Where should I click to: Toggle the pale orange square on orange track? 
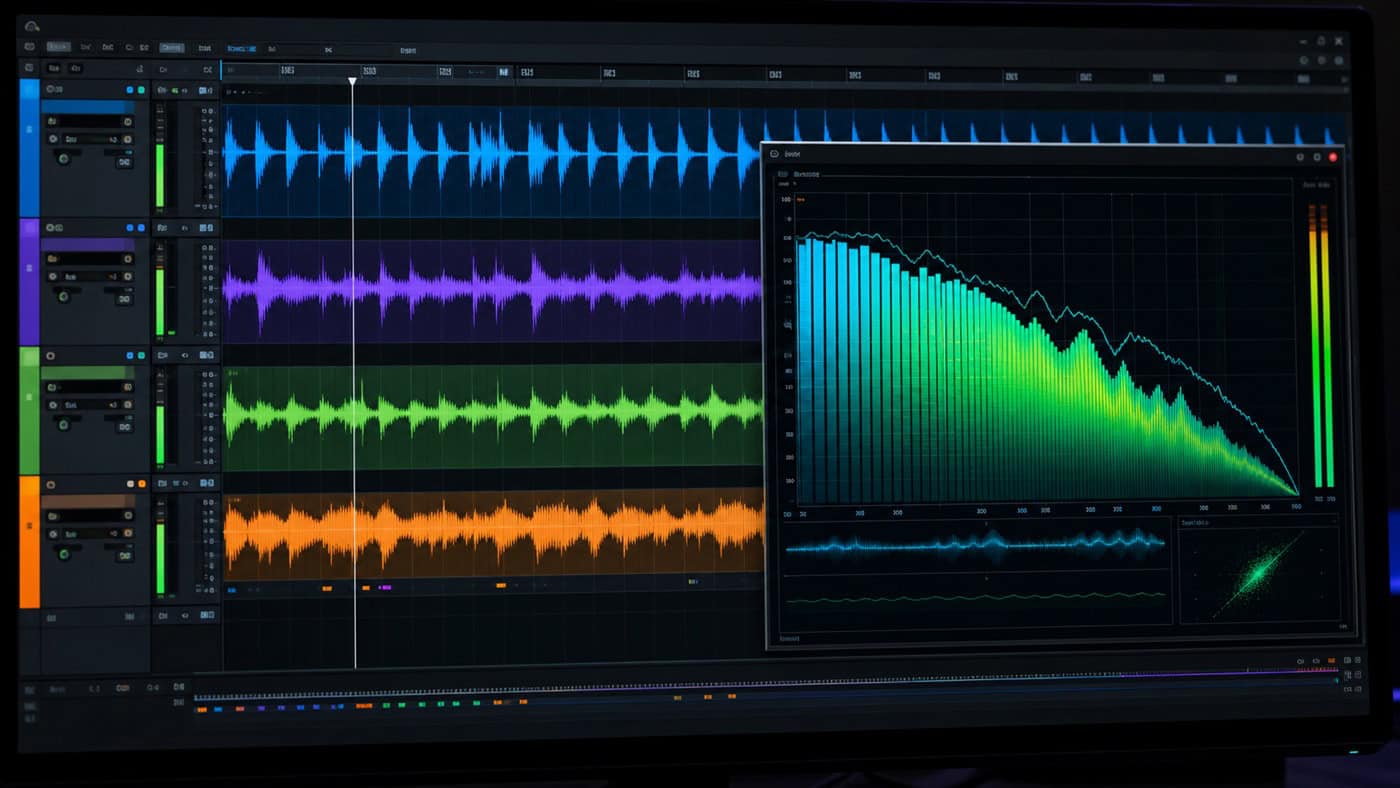coord(129,483)
